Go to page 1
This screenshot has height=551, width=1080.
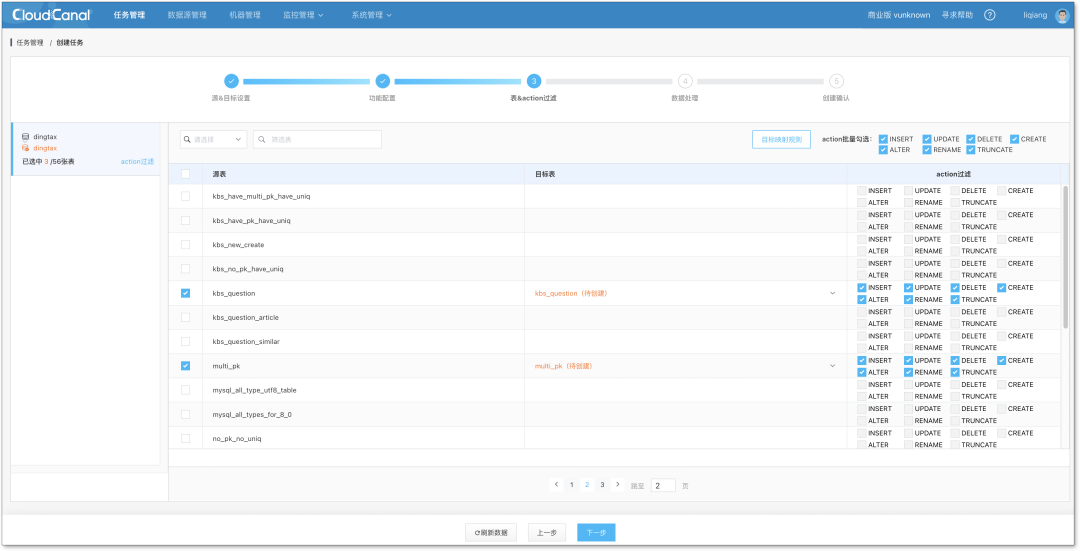pos(572,485)
